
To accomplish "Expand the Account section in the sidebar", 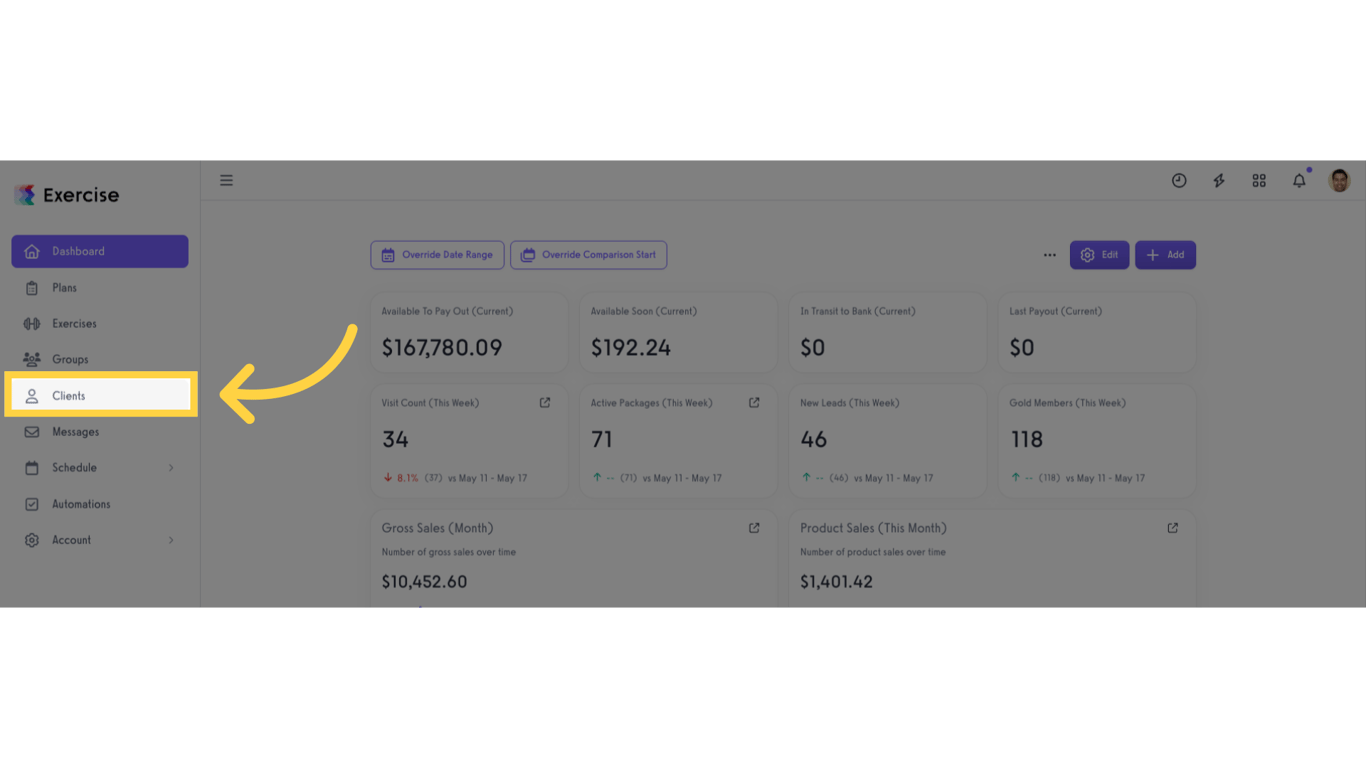I will (99, 539).
